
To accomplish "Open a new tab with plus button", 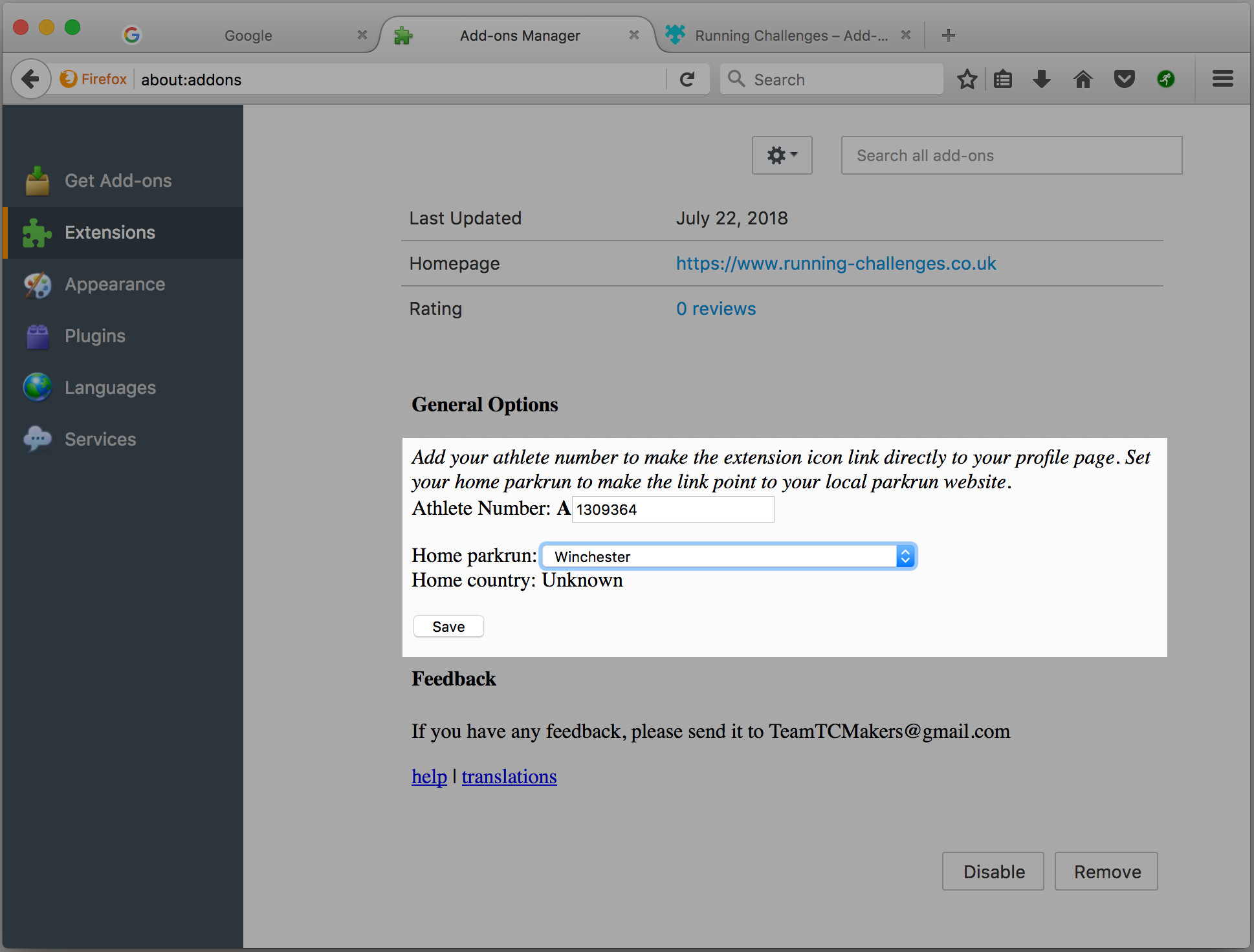I will [x=949, y=36].
